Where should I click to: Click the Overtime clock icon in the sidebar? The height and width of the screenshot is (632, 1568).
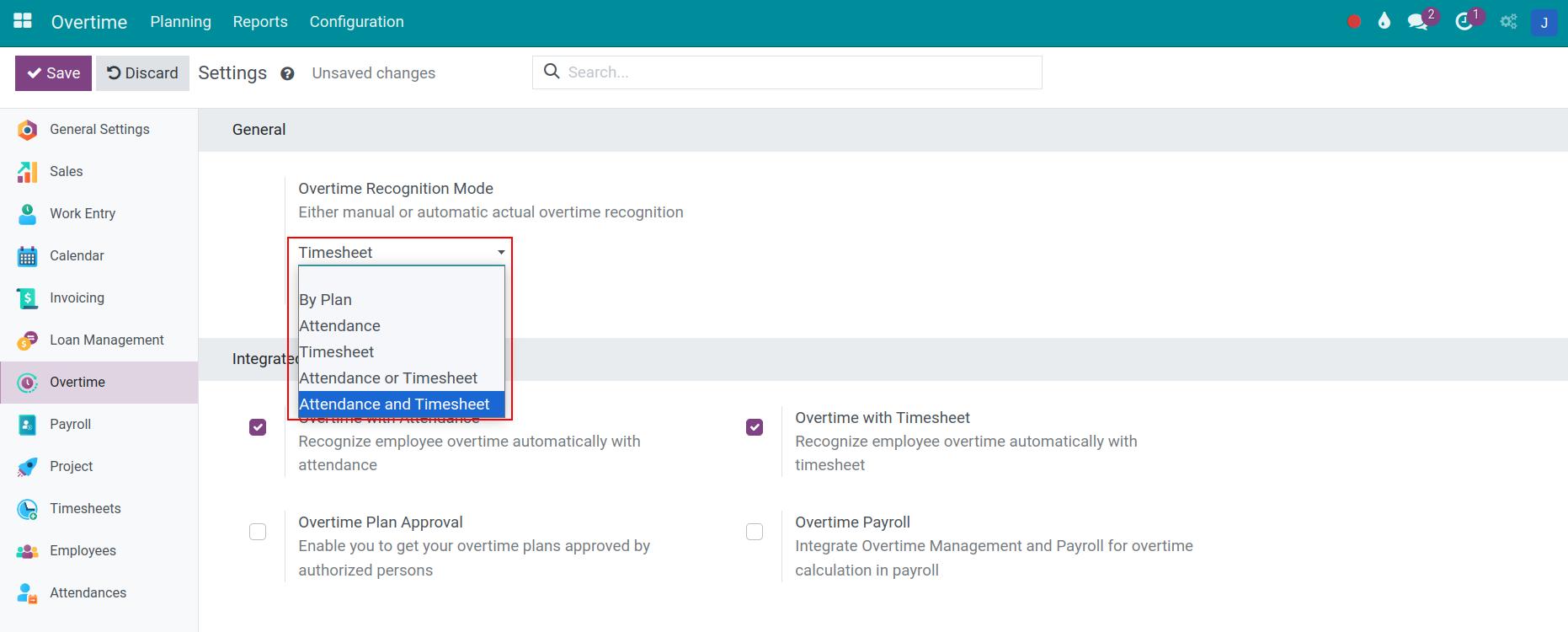pos(27,383)
